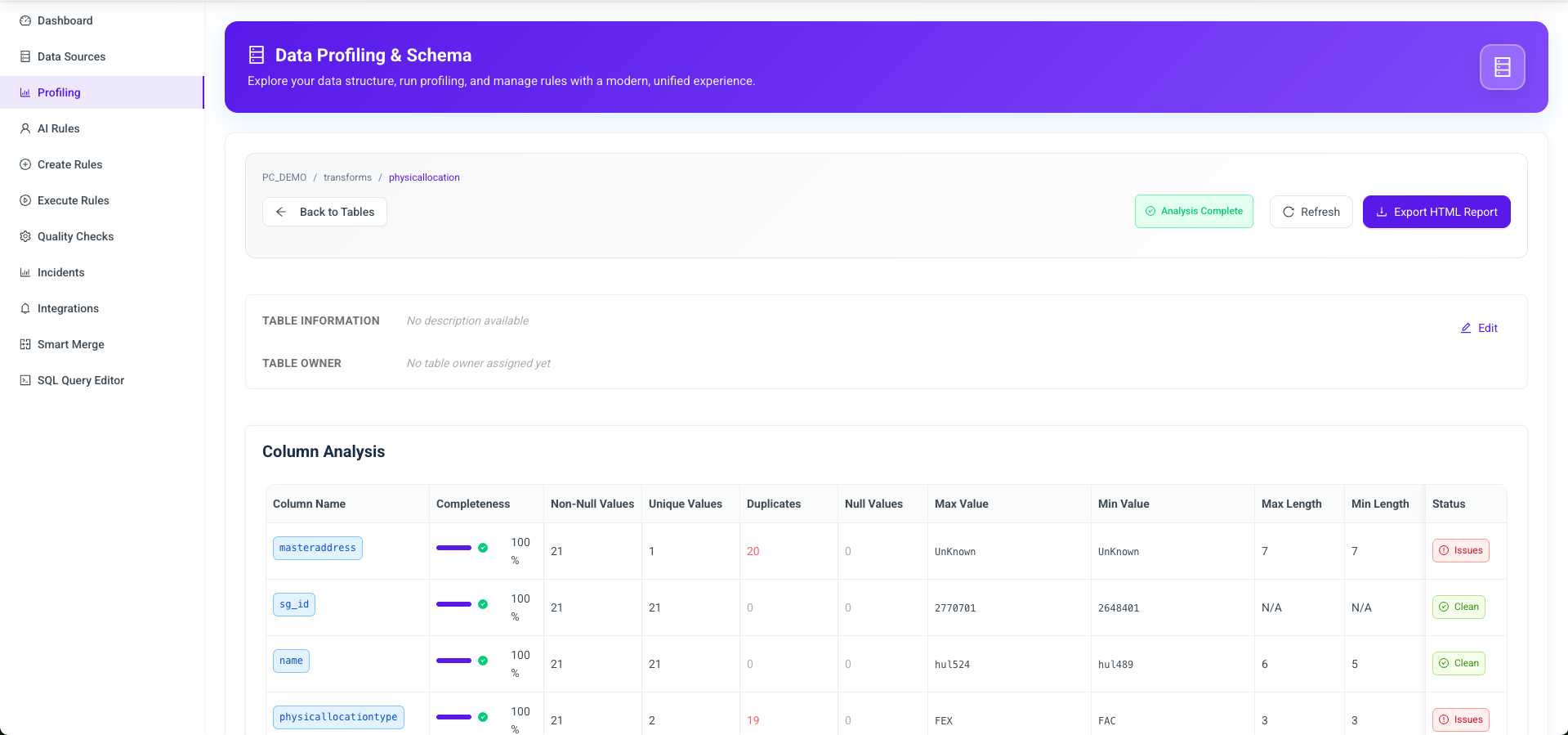The image size is (1568, 735).
Task: Click the SQL Query Editor terminal icon
Action: [25, 380]
